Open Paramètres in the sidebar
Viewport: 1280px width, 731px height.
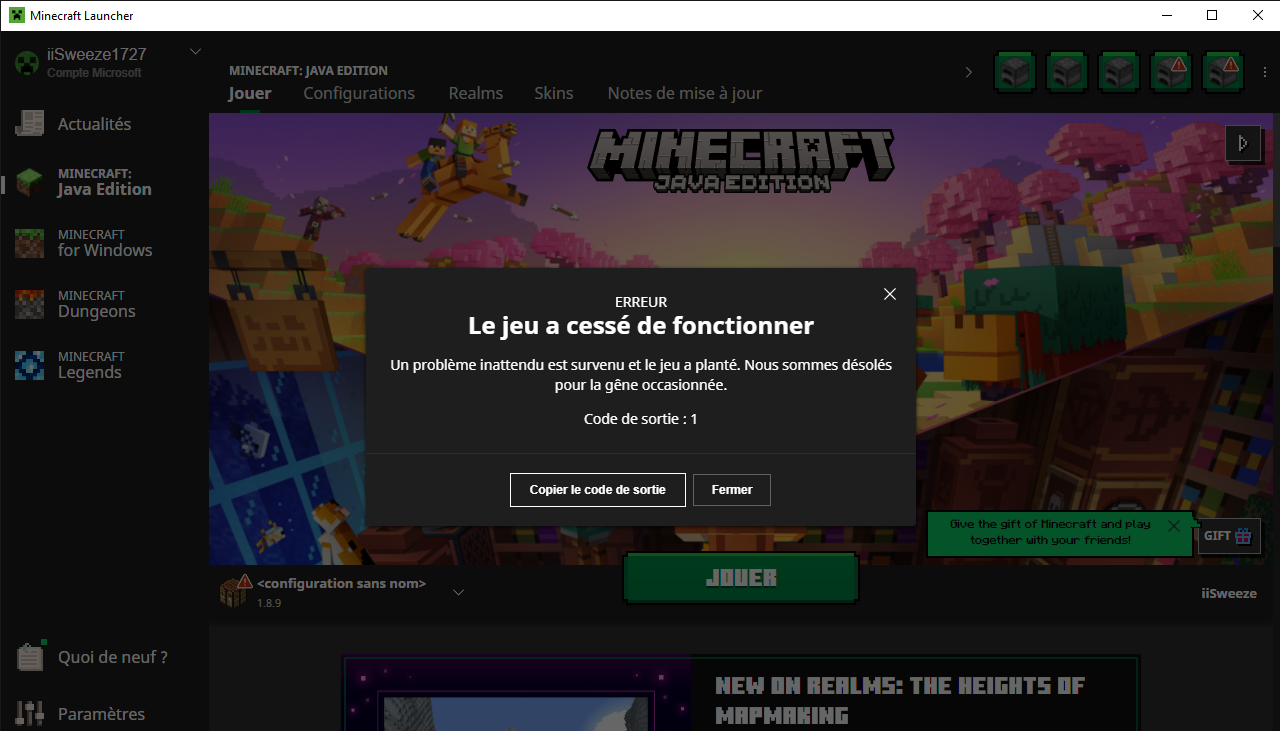tap(104, 714)
